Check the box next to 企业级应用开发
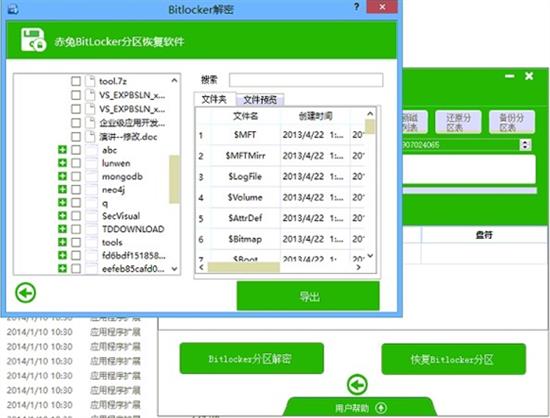 [x=76, y=123]
